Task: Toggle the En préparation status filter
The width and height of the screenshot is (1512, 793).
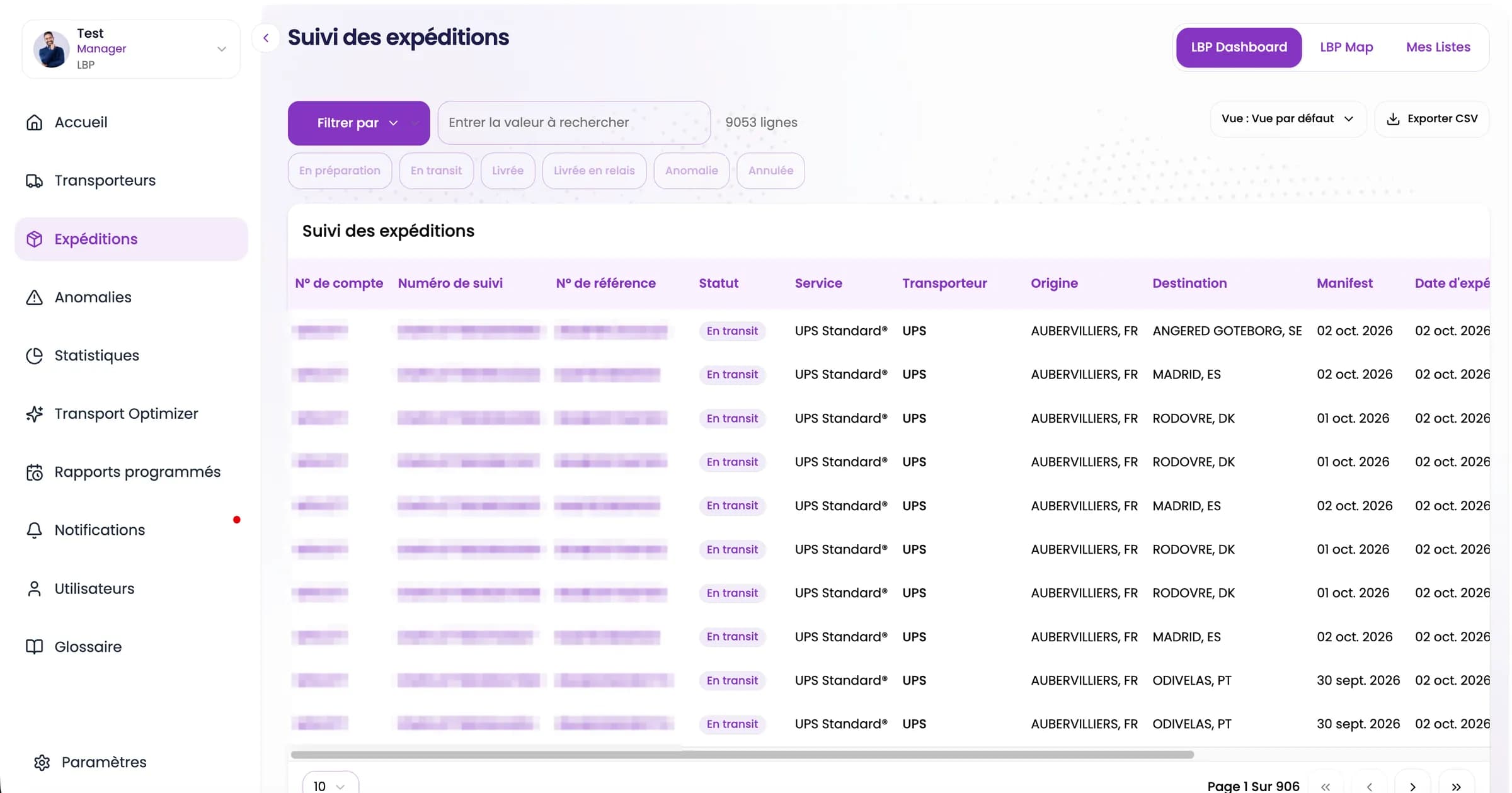Action: pyautogui.click(x=340, y=171)
